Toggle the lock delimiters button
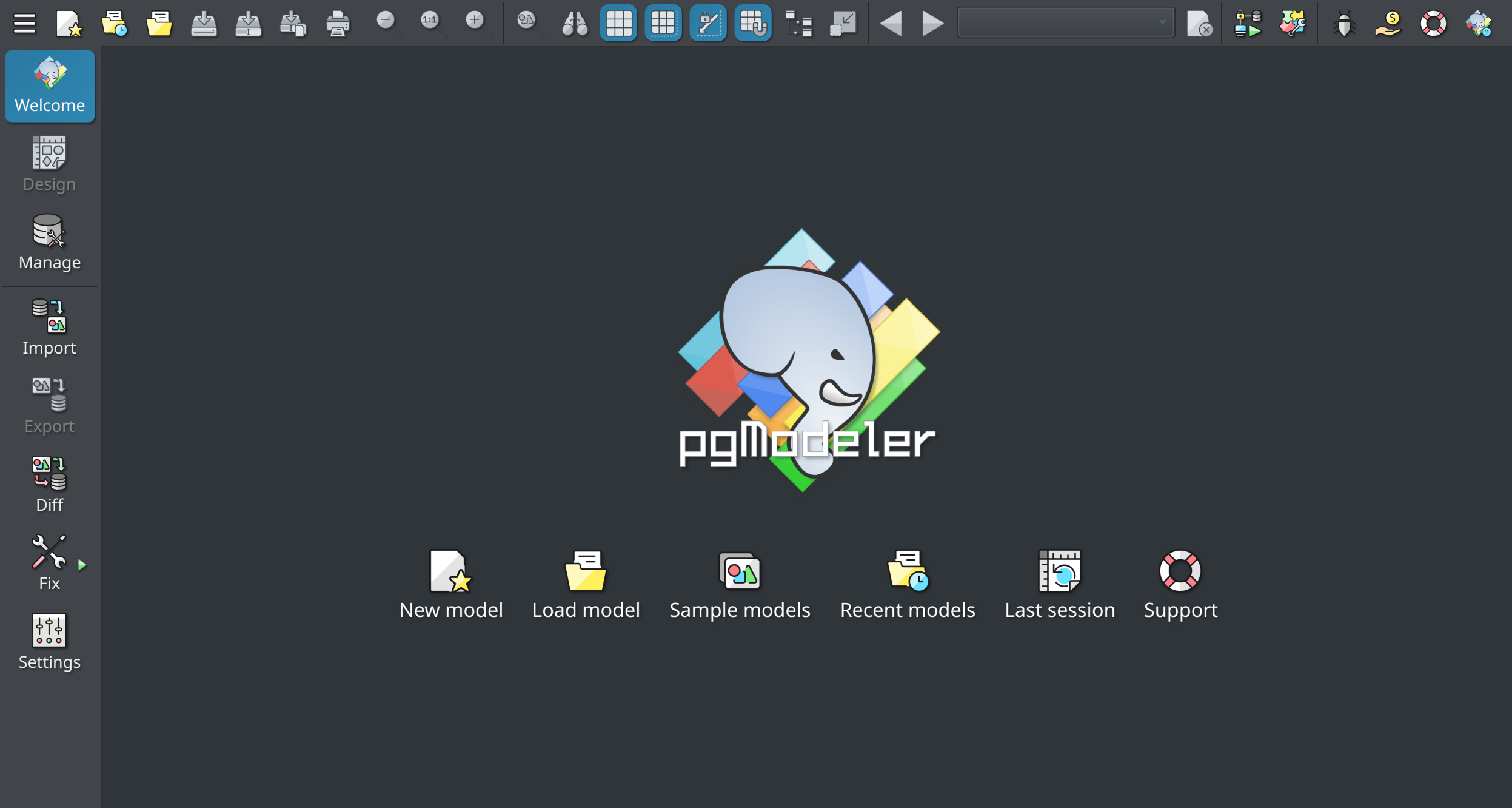The height and width of the screenshot is (808, 1512). [x=708, y=24]
